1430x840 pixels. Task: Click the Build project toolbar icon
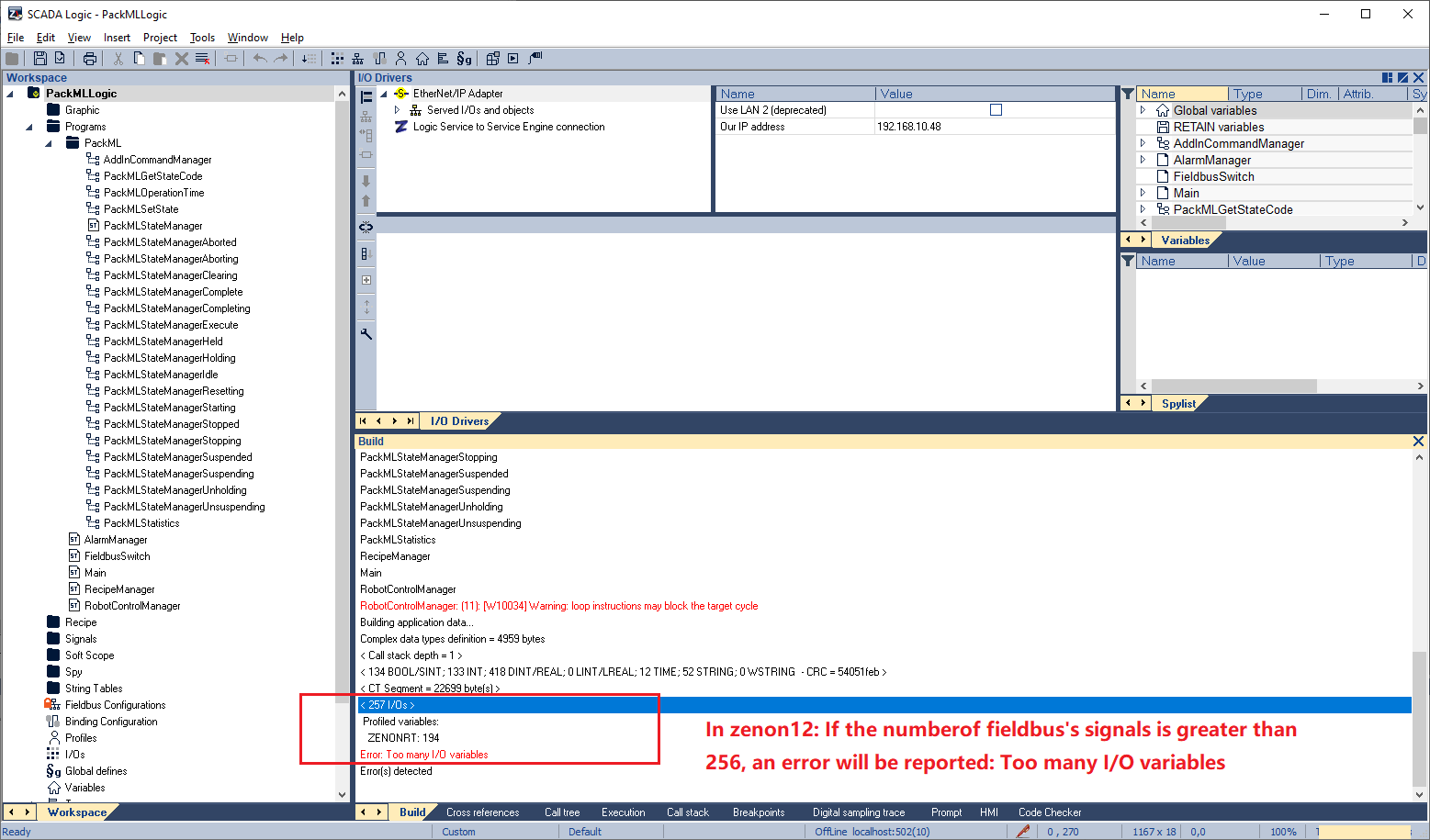[x=492, y=59]
